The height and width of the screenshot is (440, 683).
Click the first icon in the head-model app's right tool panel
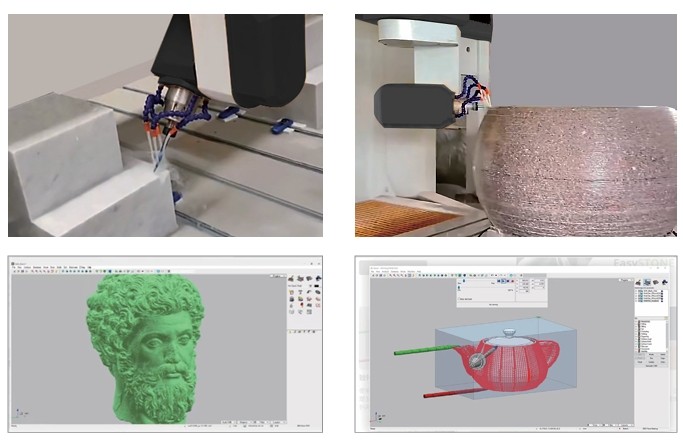coord(290,278)
